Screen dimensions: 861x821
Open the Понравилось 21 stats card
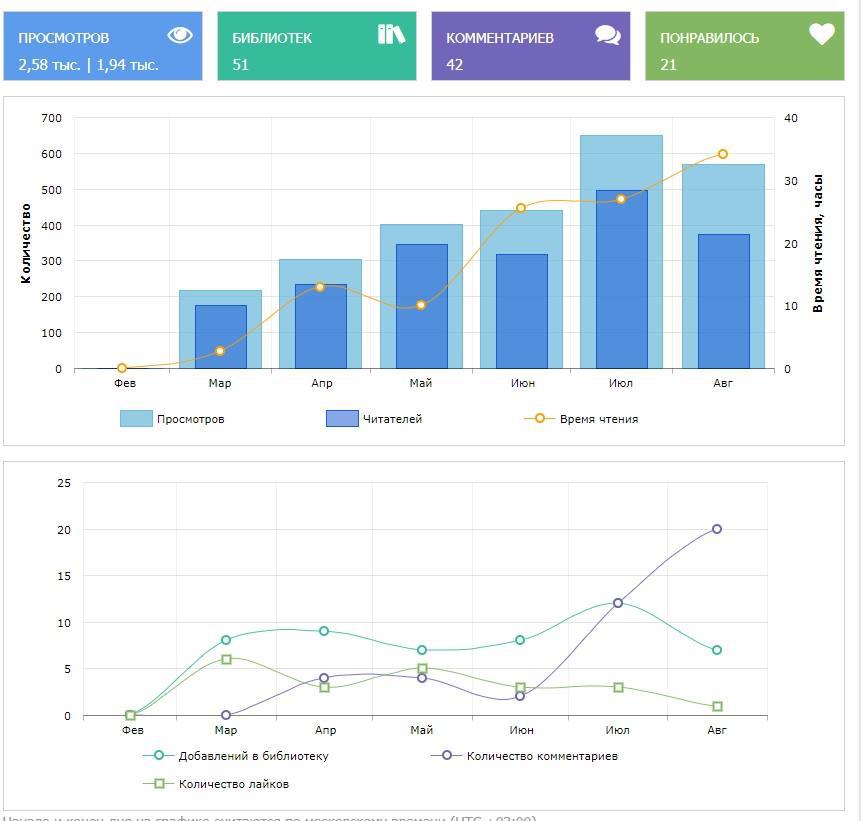click(x=744, y=47)
